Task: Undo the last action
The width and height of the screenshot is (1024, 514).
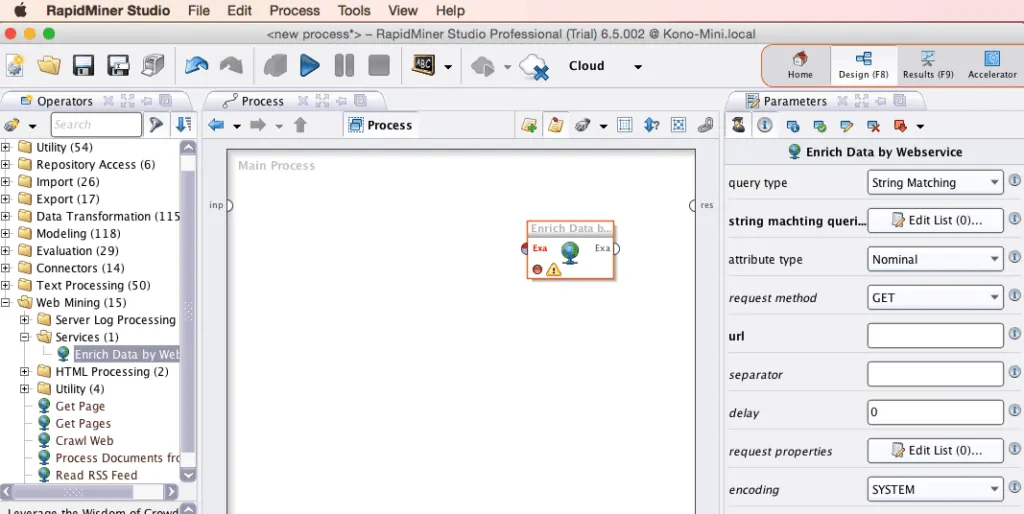Action: 196,66
